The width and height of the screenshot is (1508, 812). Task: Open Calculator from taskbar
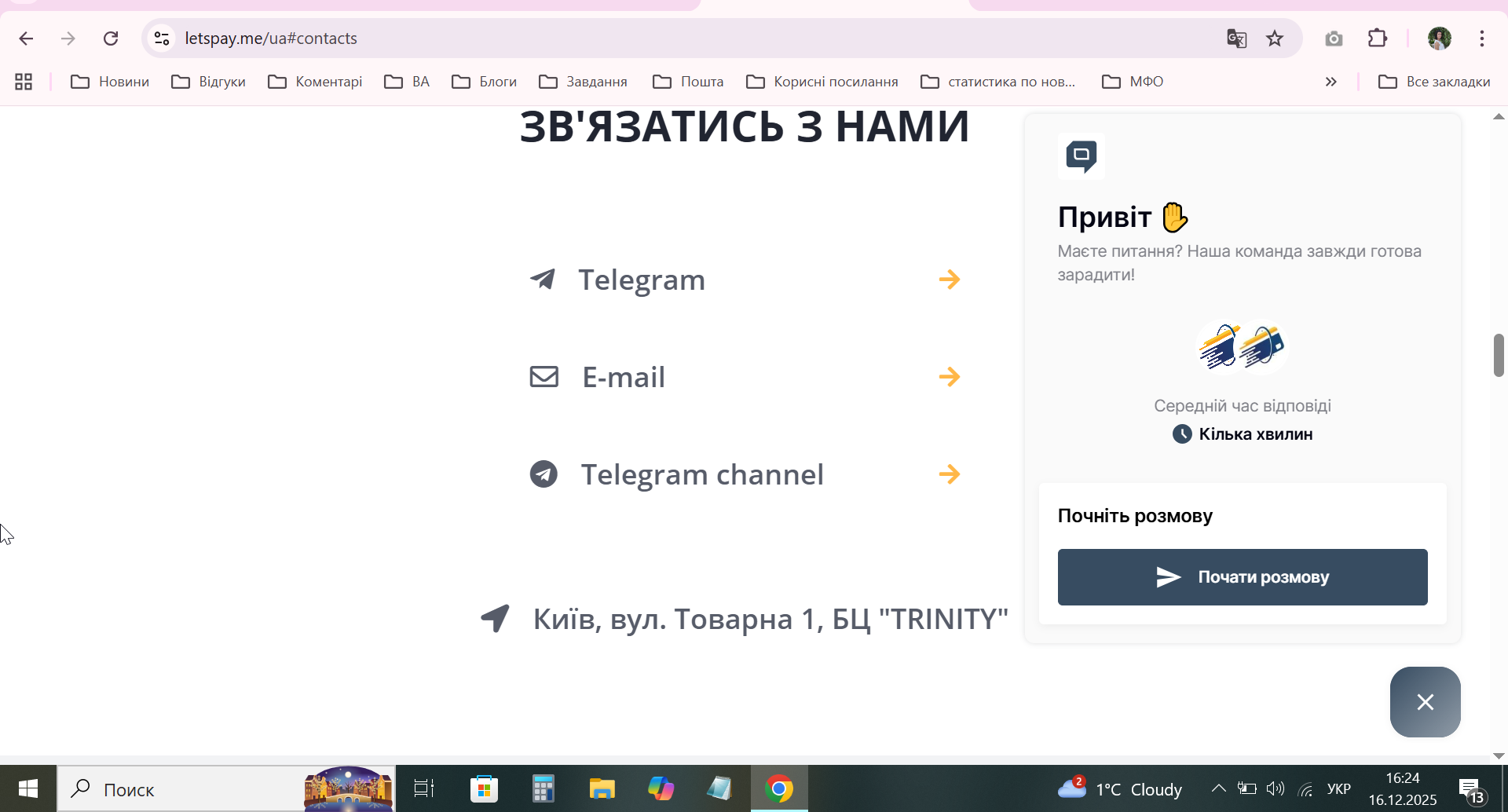coord(543,788)
